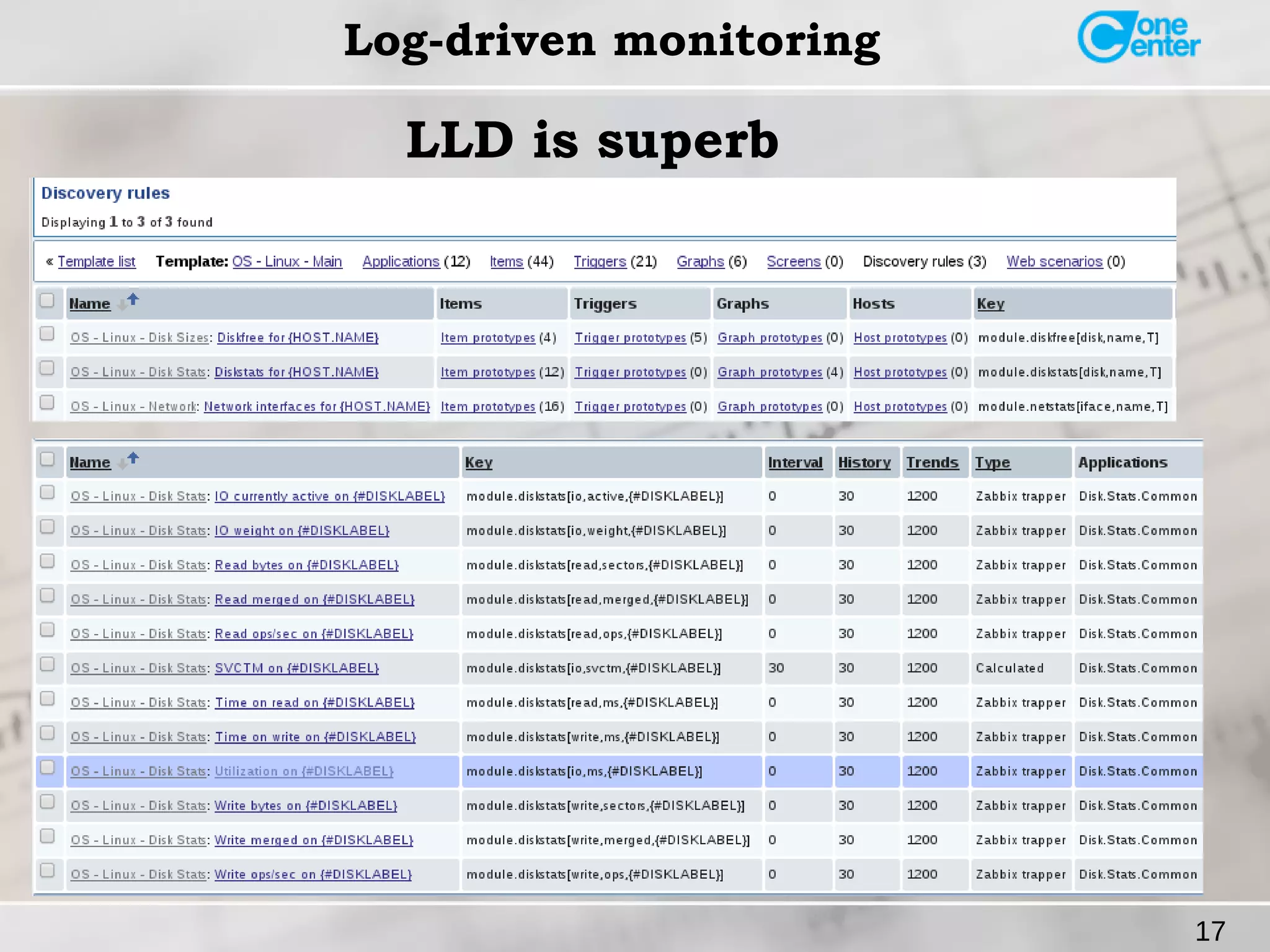
Task: Open OS - Linux - Network template link
Action: [134, 407]
